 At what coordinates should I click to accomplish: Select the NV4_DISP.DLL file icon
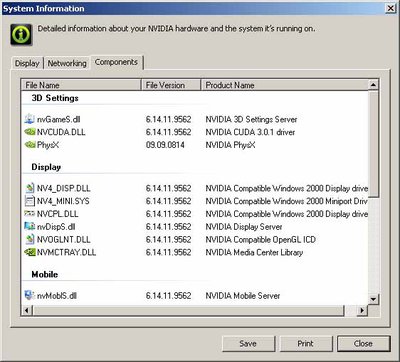[30, 188]
